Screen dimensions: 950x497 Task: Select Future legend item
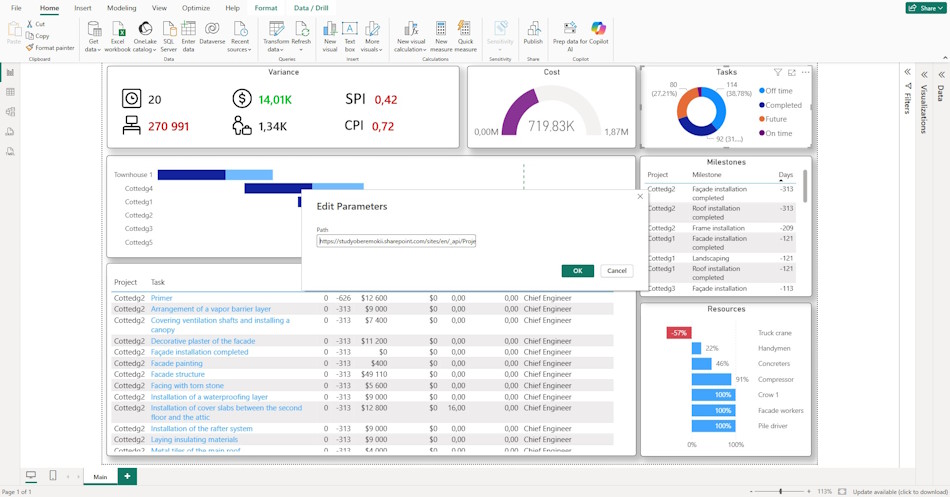[773, 119]
